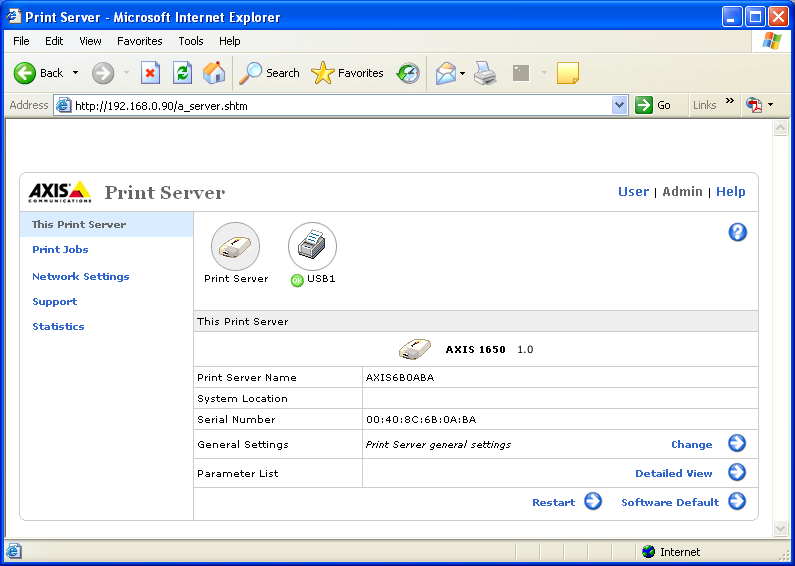Expand the address bar dropdown arrow
This screenshot has height=566, width=795.
tap(620, 105)
